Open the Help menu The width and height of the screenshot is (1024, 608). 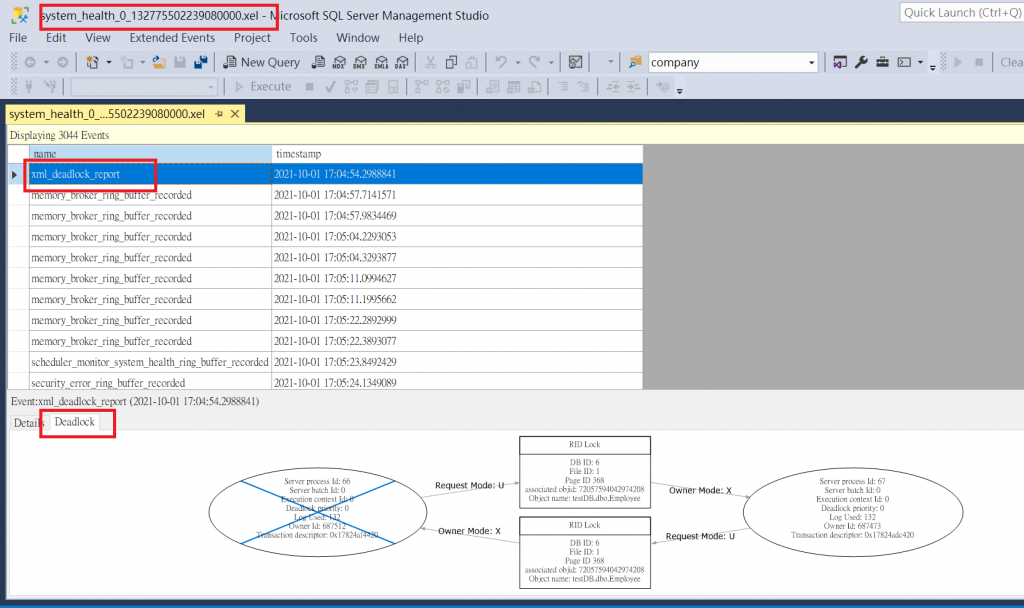(x=411, y=38)
